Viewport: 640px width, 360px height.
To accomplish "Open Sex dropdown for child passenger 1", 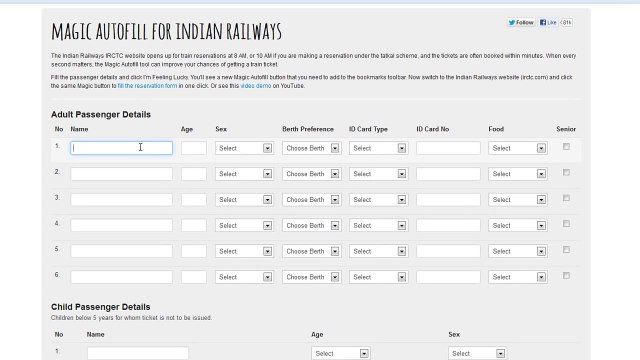I will click(x=477, y=353).
